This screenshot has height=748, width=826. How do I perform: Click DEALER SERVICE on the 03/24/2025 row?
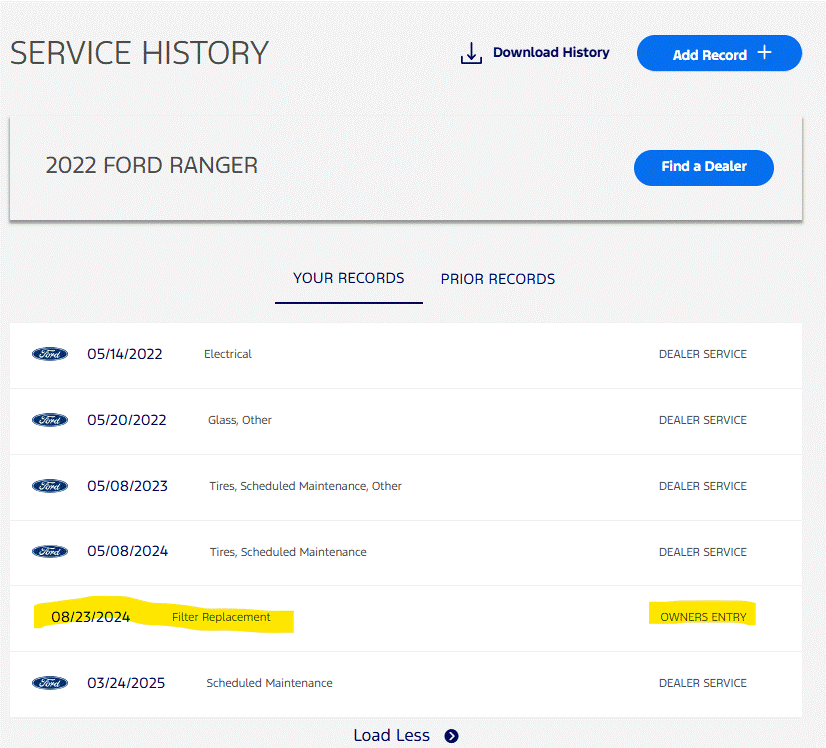tap(703, 683)
